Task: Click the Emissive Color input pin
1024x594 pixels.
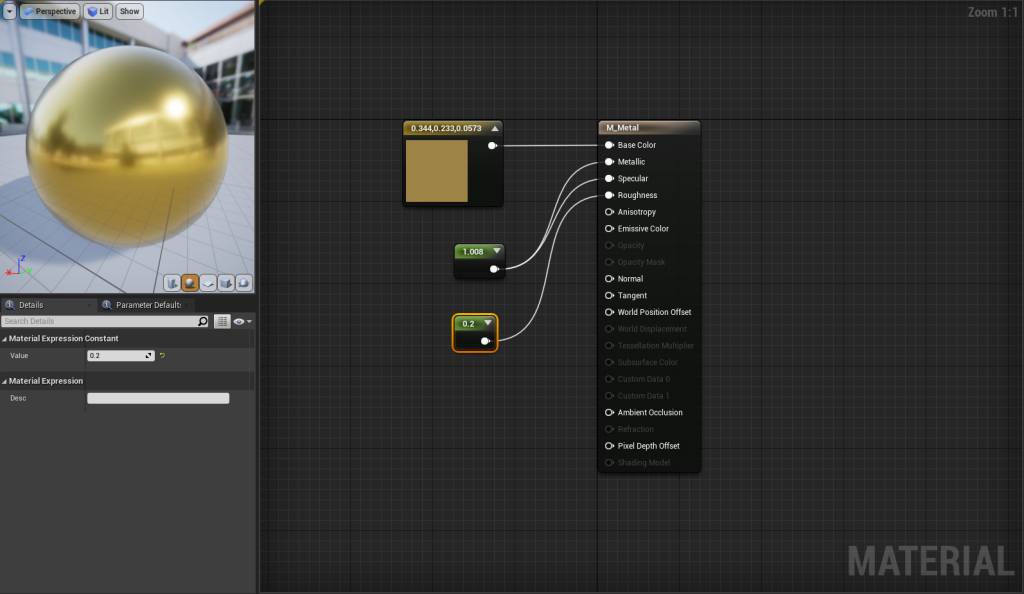Action: coord(609,229)
